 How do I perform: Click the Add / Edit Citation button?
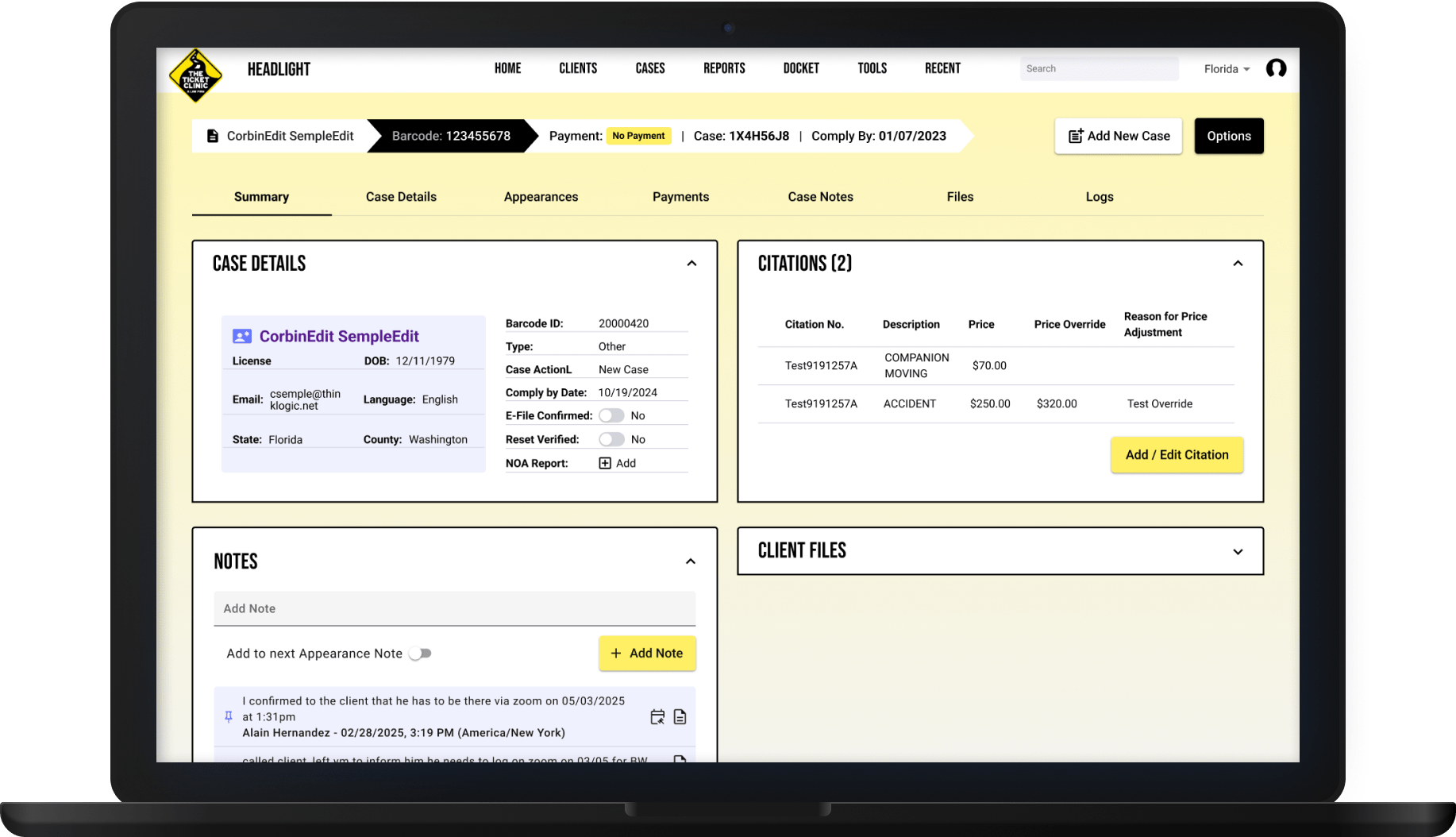coord(1177,455)
